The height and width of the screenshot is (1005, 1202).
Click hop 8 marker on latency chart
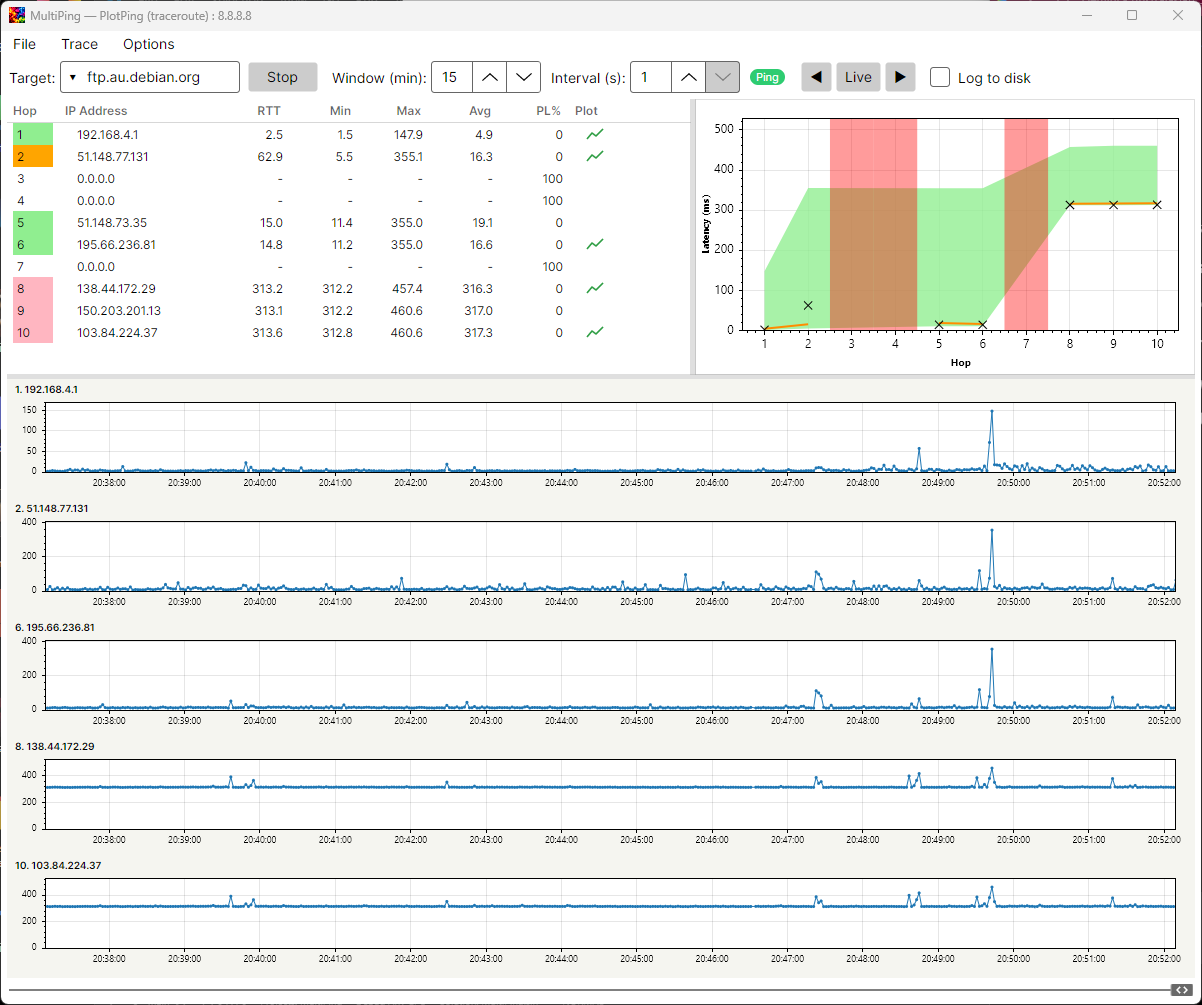pyautogui.click(x=1070, y=205)
